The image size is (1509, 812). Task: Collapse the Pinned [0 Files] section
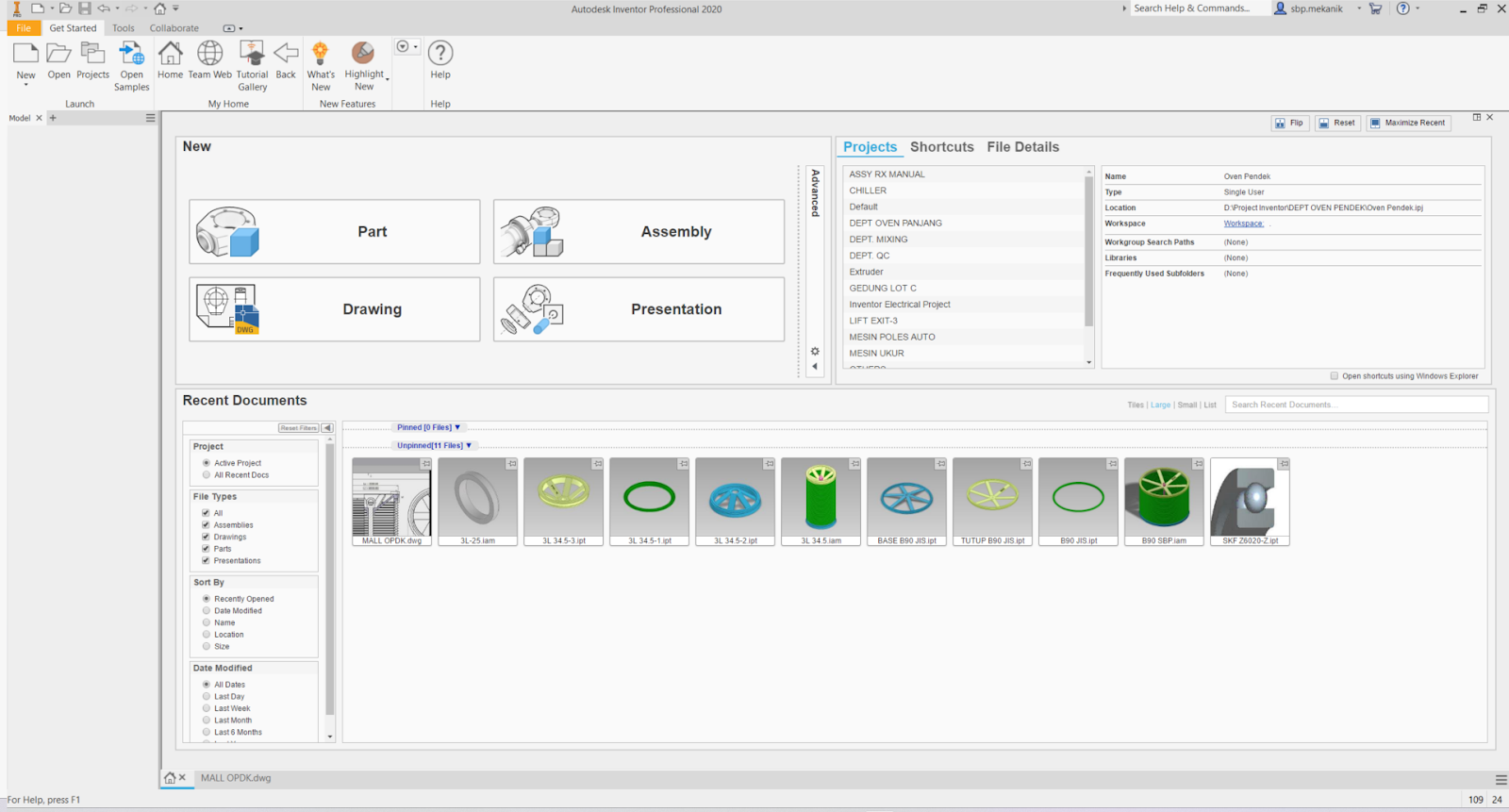428,427
